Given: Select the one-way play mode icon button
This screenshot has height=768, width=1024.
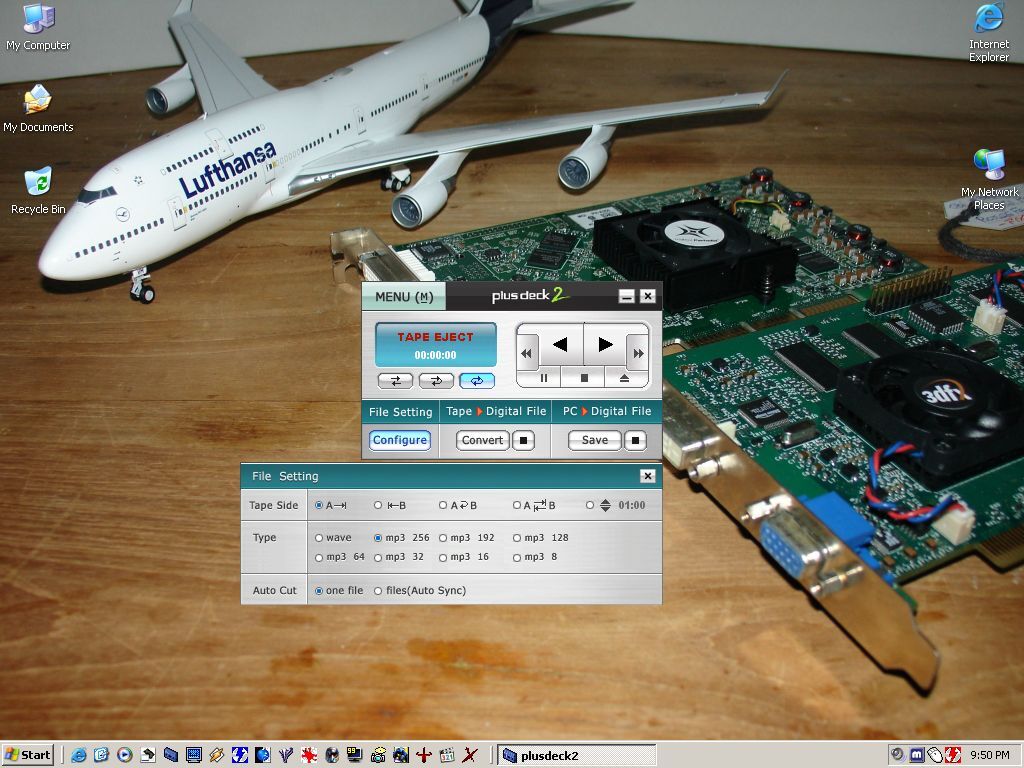Looking at the screenshot, I should tap(396, 381).
